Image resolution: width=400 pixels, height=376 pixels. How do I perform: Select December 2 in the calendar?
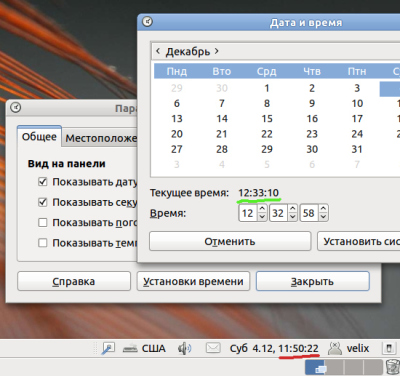(x=312, y=88)
